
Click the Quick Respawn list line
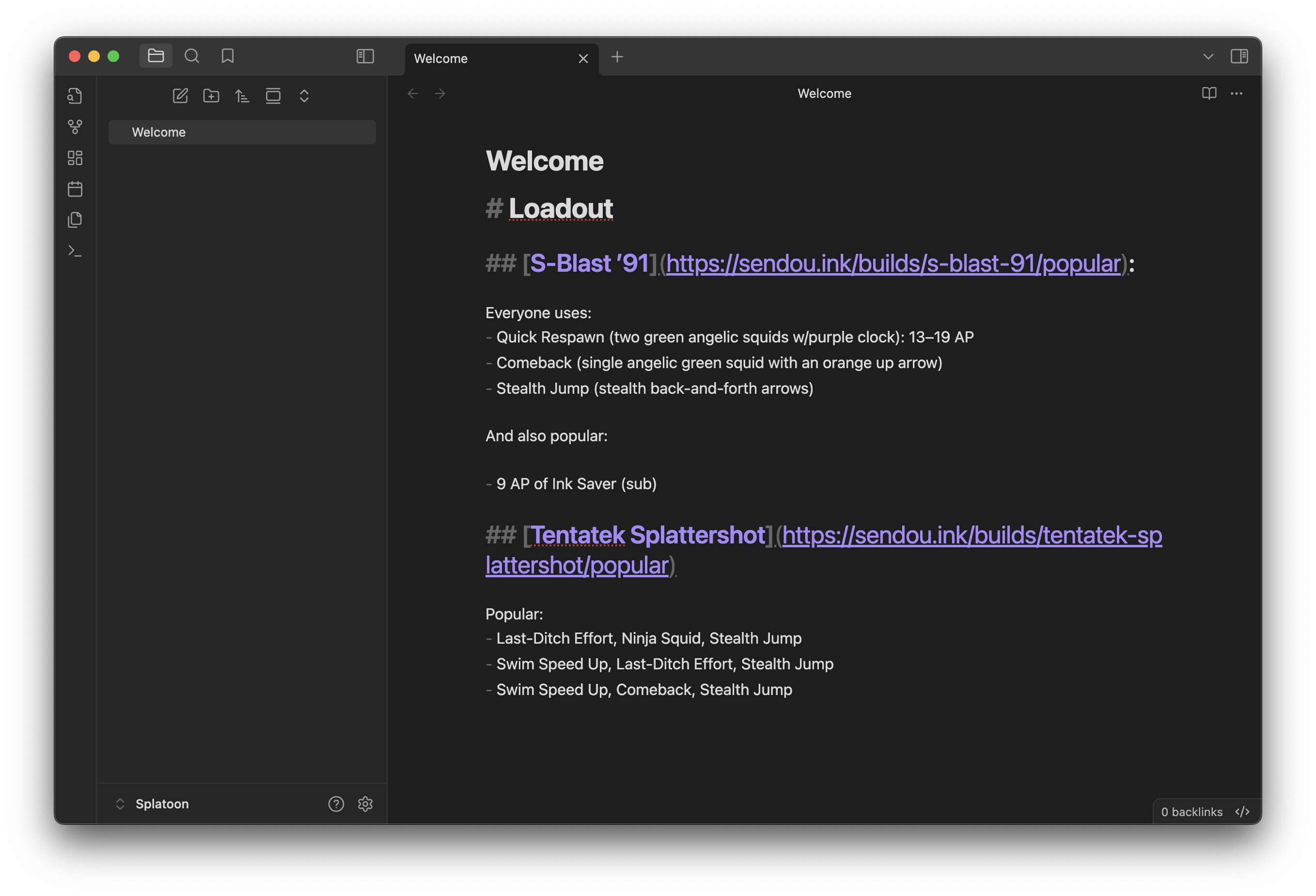(735, 338)
